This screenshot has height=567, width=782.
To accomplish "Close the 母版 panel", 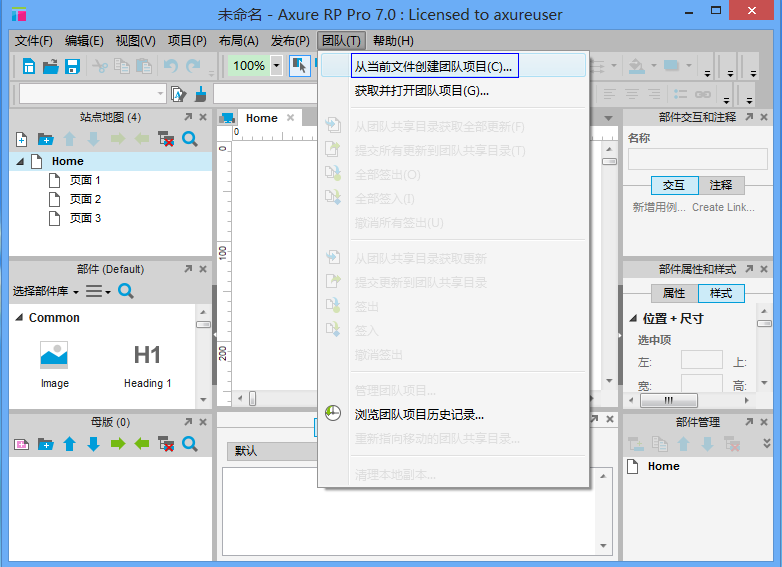I will pos(203,422).
